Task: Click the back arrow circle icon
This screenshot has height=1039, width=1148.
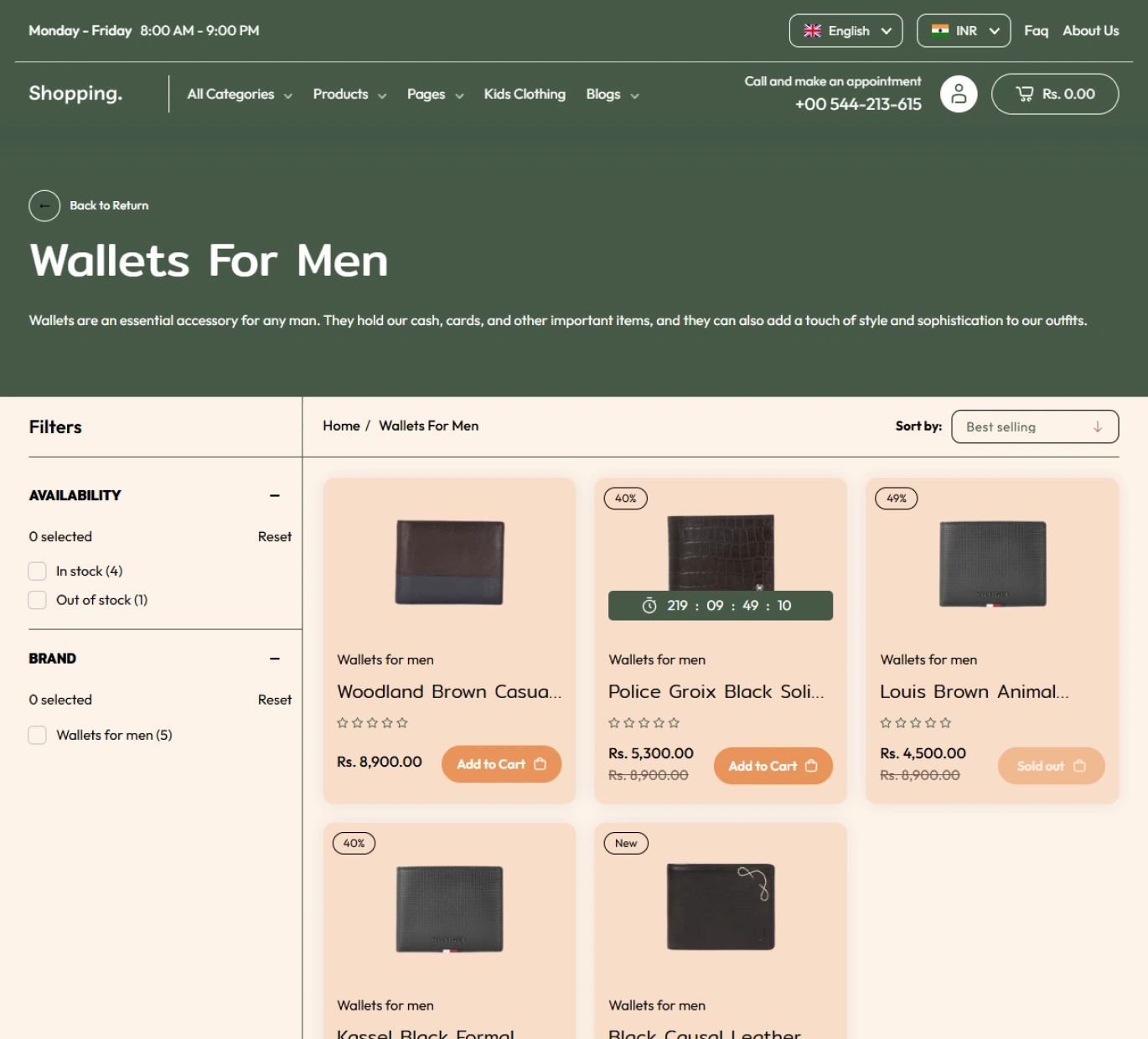Action: click(44, 205)
